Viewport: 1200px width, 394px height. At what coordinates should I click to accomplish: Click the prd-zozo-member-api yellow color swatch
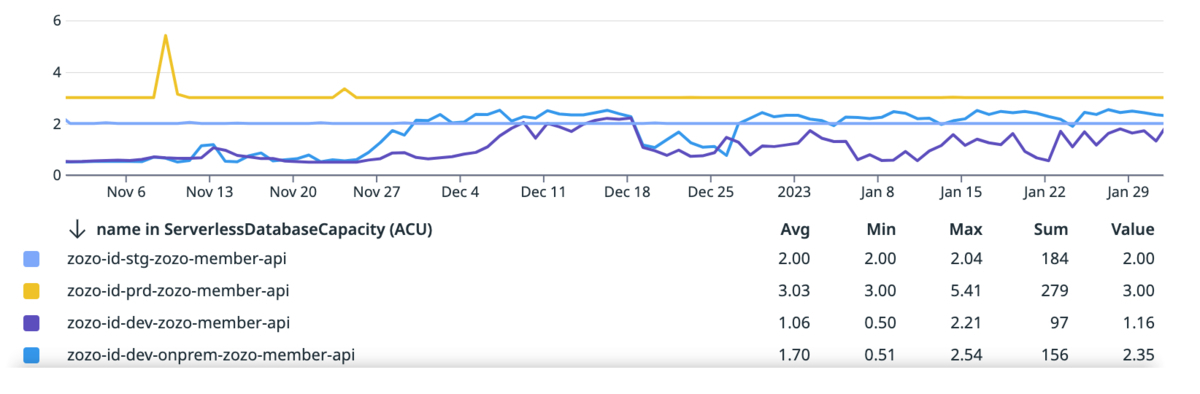(31, 291)
